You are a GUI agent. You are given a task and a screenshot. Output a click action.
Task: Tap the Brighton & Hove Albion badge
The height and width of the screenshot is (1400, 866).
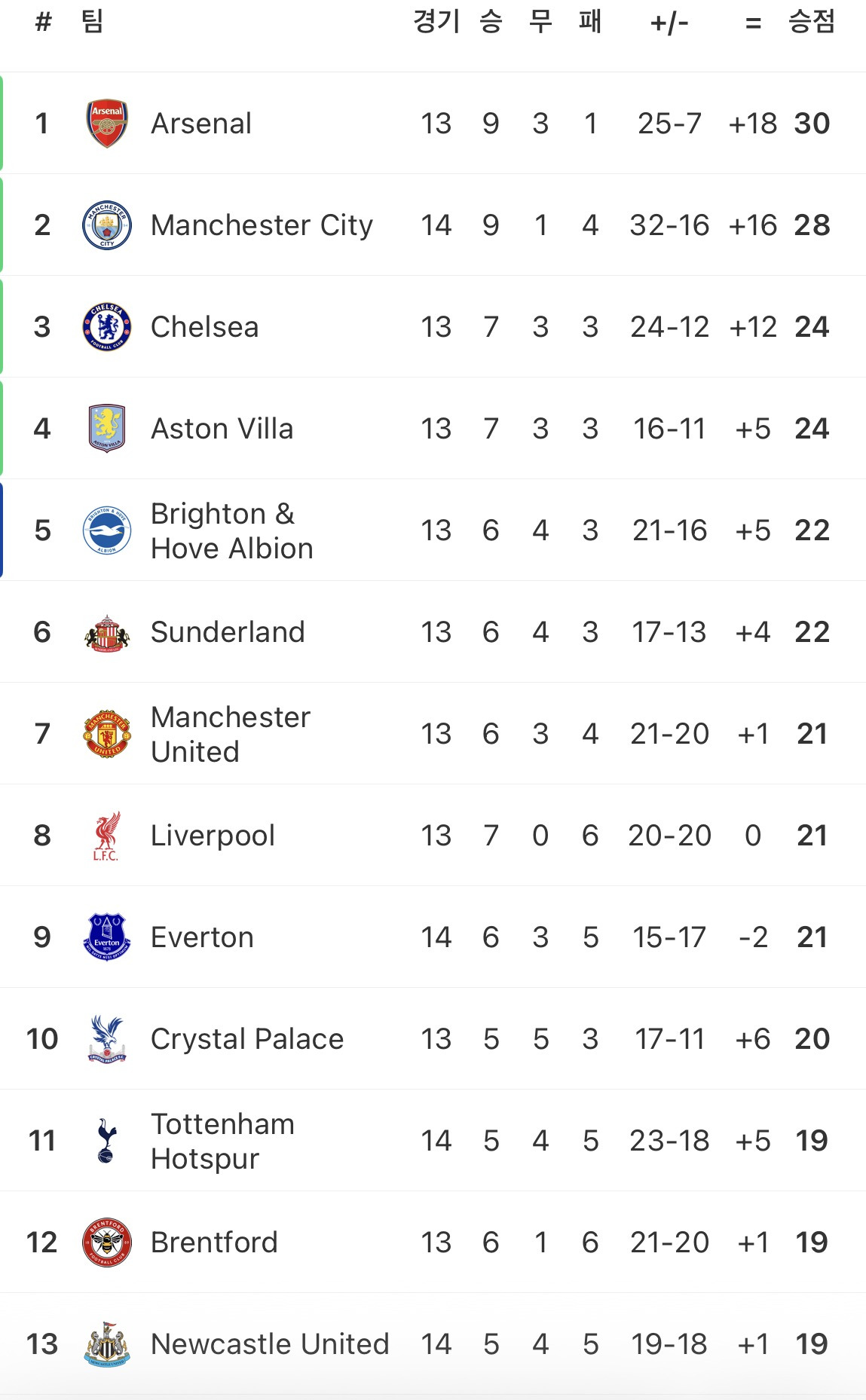(107, 530)
